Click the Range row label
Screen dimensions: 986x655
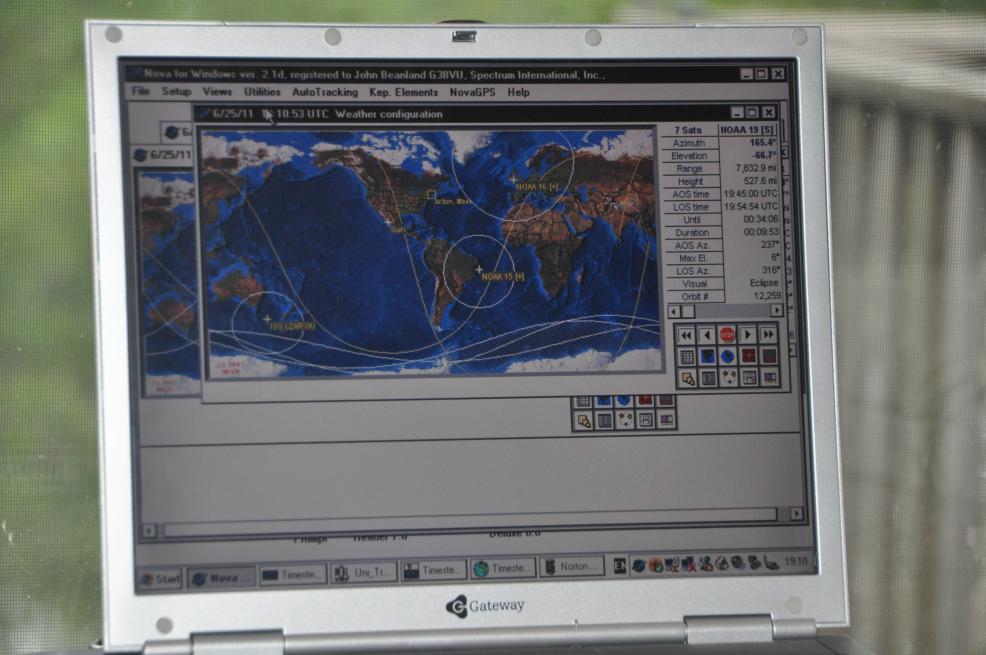click(690, 169)
